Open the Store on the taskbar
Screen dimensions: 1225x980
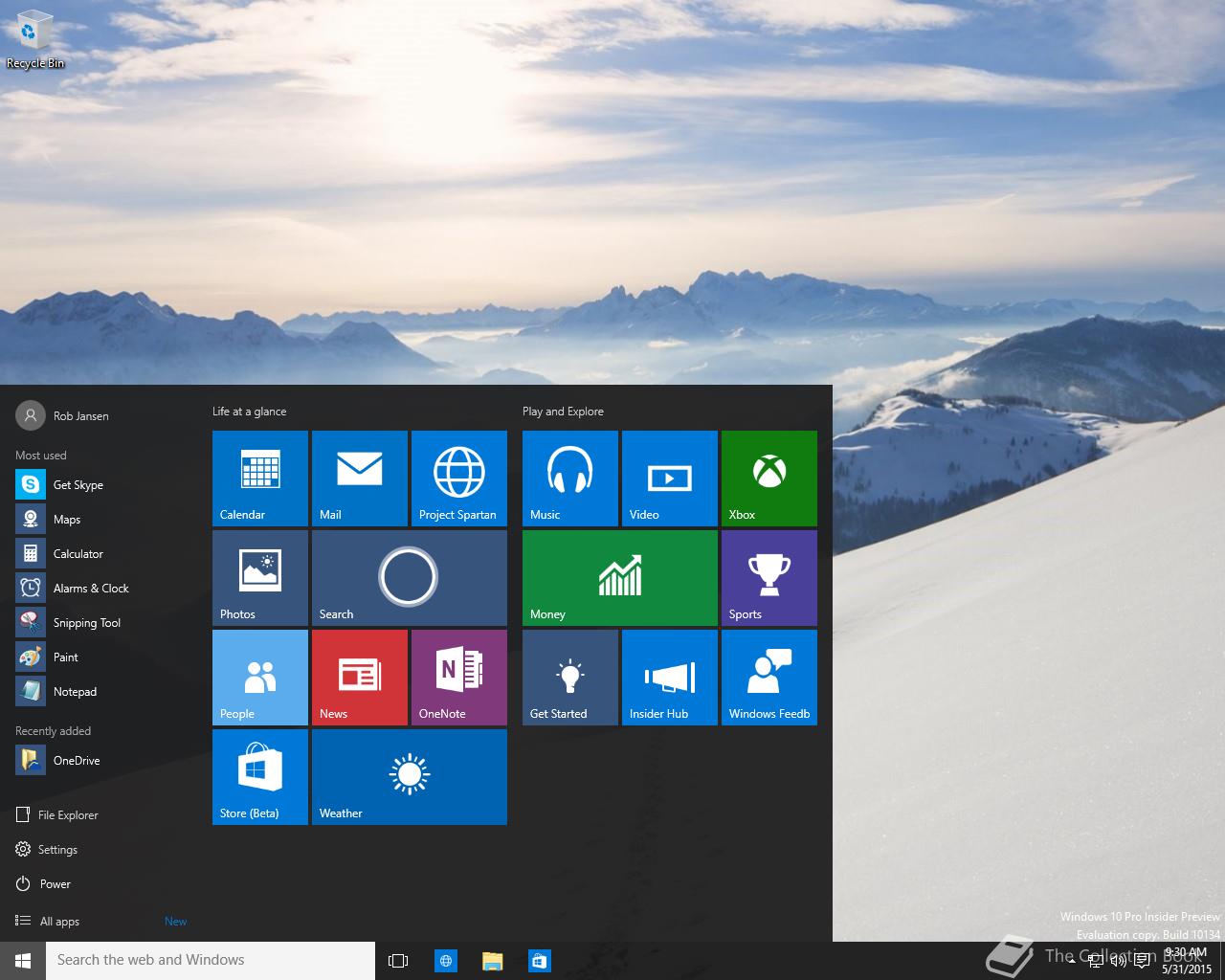click(x=540, y=961)
